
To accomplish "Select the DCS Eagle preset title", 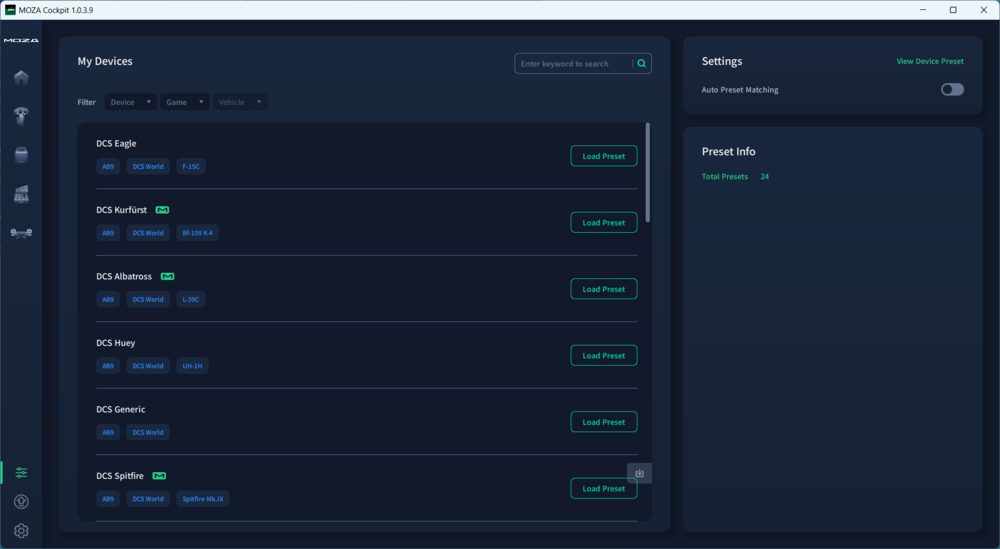I will [x=116, y=143].
